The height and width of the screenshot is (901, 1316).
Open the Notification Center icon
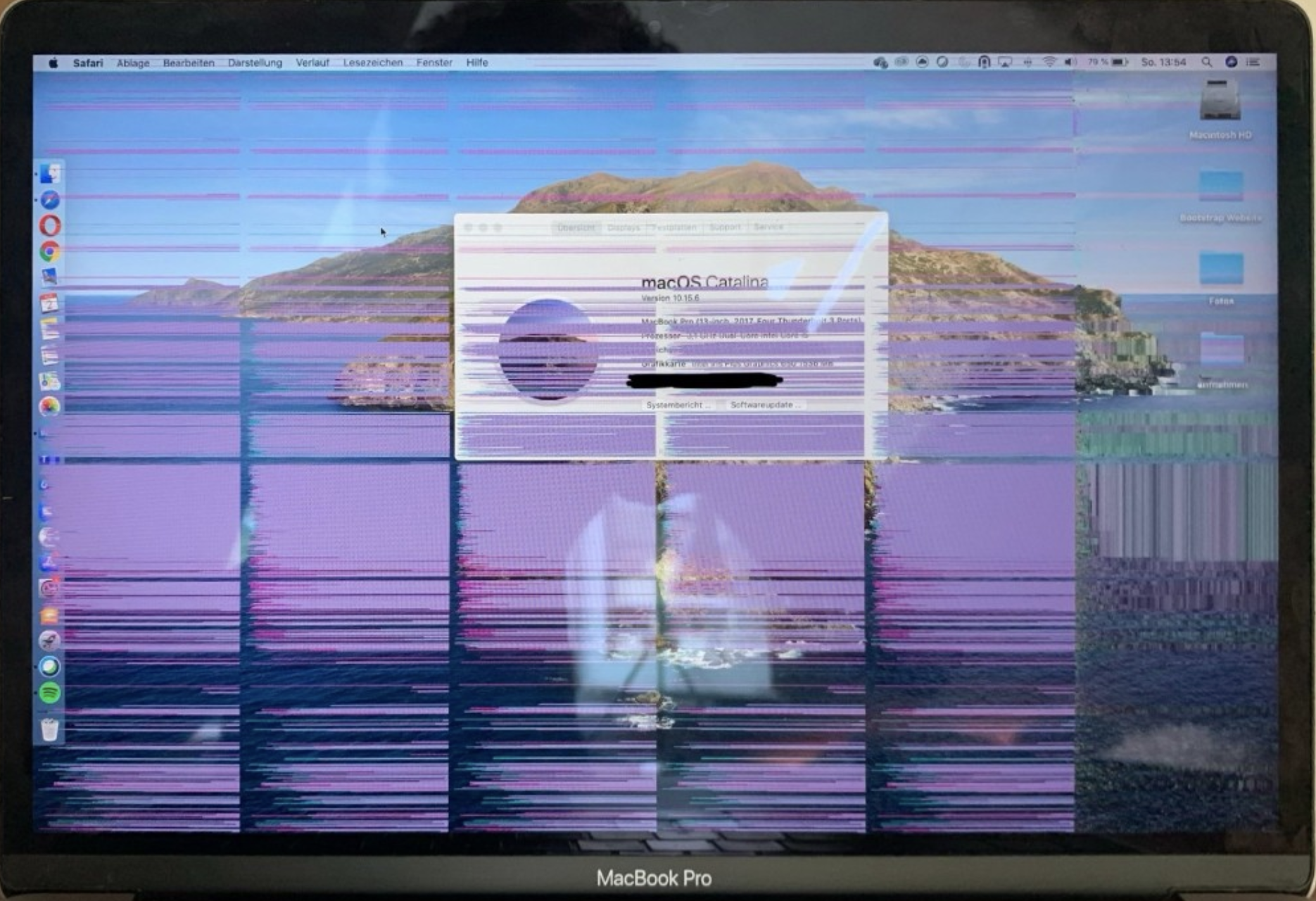(x=1253, y=63)
